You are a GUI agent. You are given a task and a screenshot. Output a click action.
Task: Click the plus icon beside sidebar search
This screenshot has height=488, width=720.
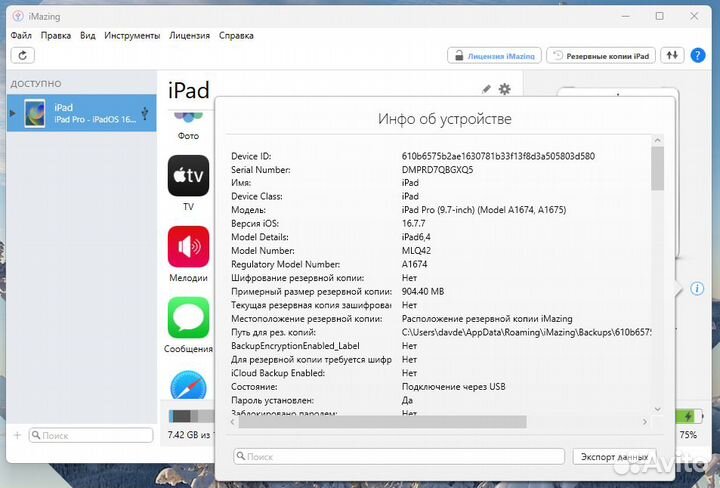(17, 435)
